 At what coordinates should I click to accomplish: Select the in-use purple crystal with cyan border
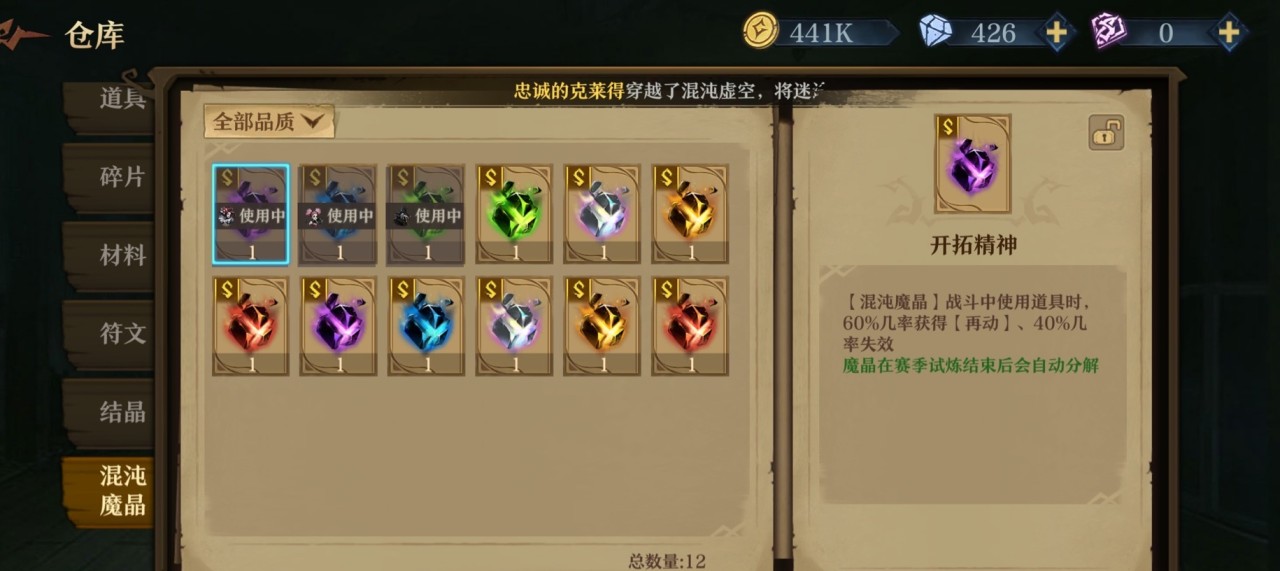click(x=251, y=214)
